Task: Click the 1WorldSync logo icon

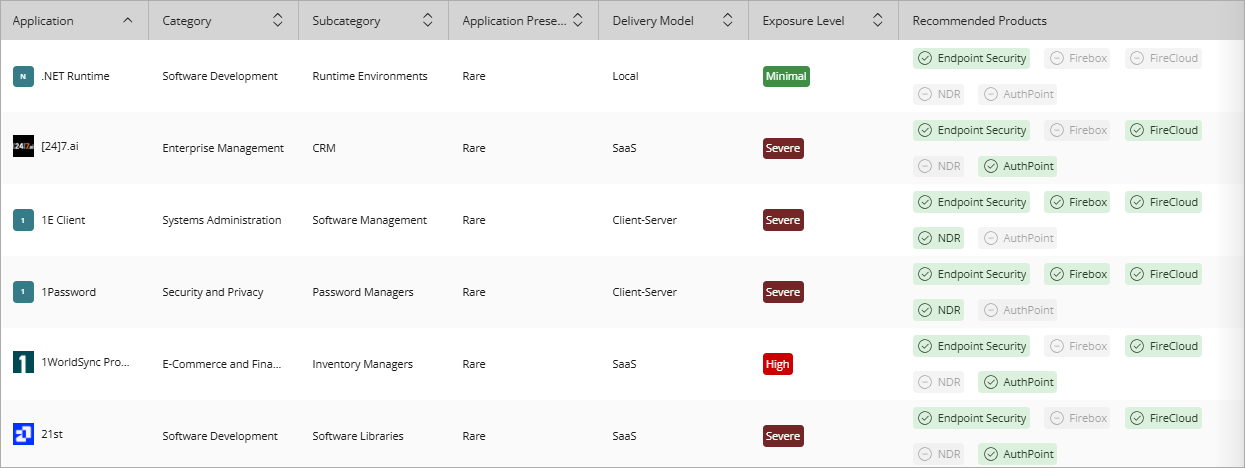Action: pyautogui.click(x=23, y=364)
